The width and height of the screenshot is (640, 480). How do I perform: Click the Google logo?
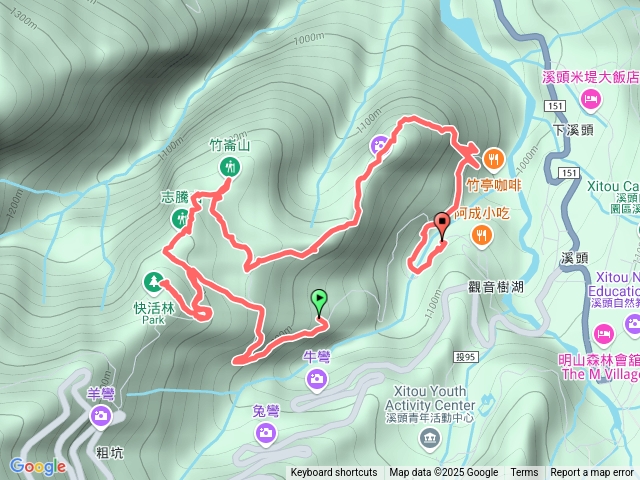38,467
